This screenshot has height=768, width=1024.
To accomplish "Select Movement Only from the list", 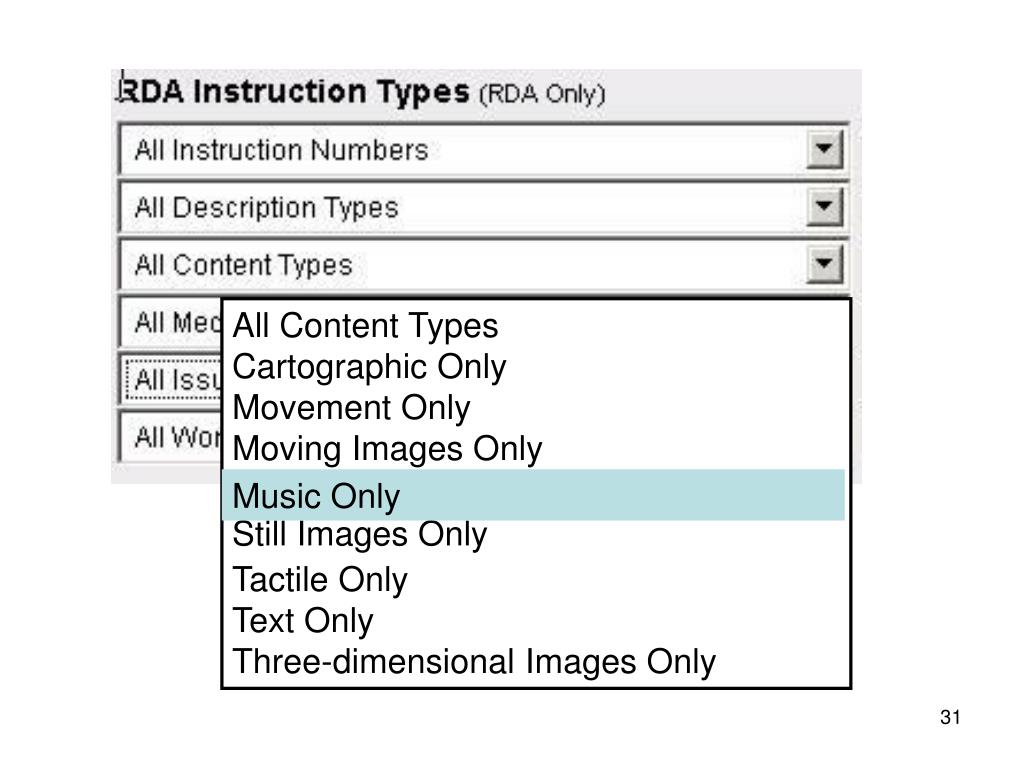I will pyautogui.click(x=351, y=408).
